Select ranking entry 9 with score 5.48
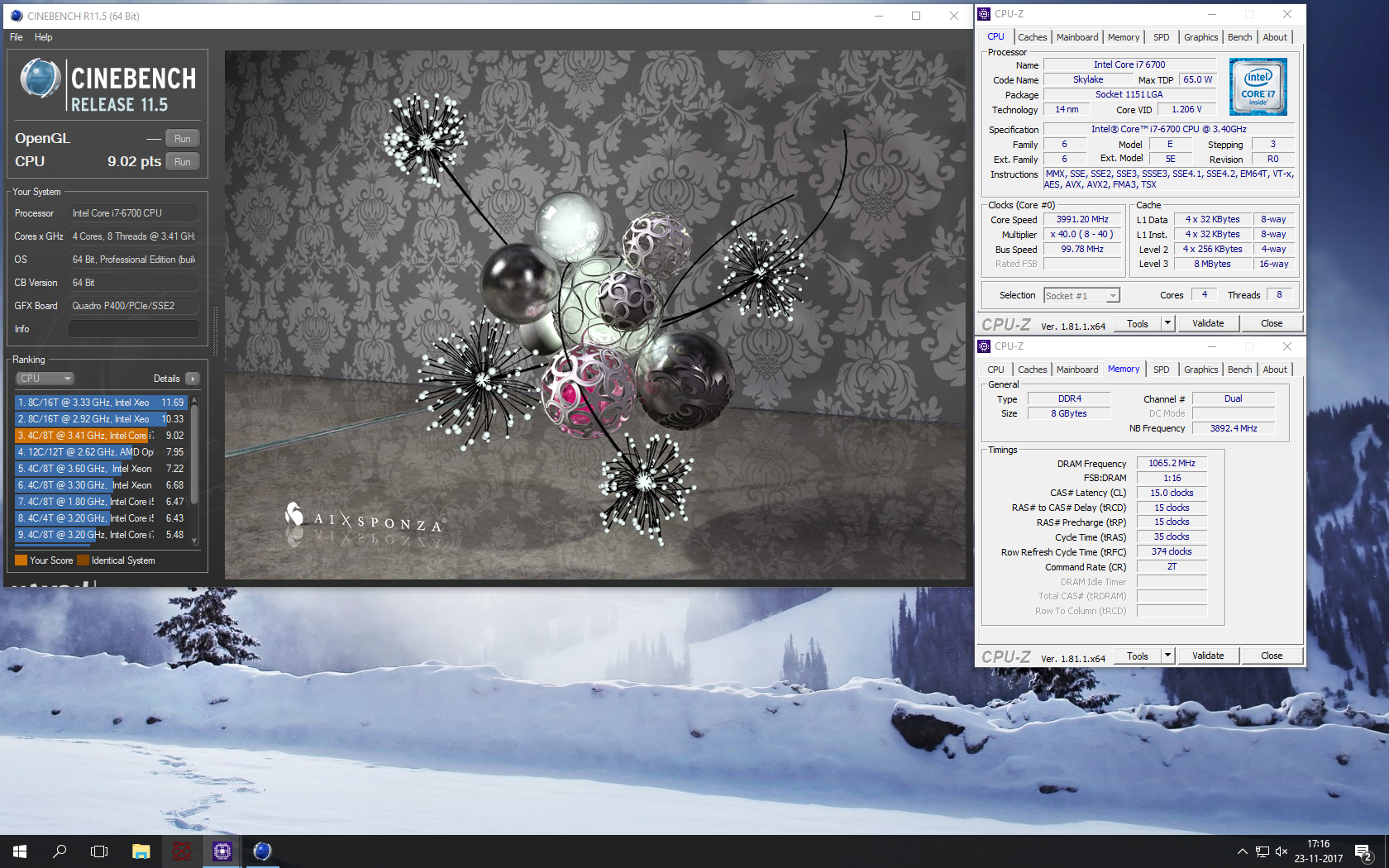The height and width of the screenshot is (868, 1389). [101, 535]
